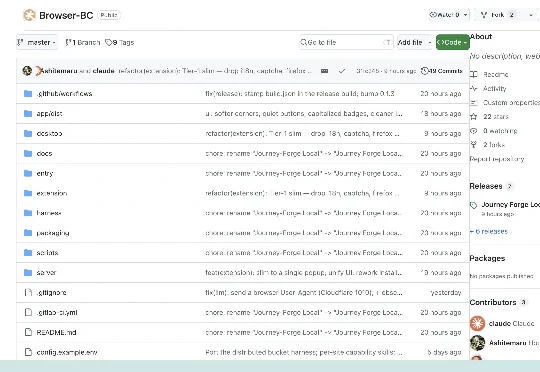Image resolution: width=540 pixels, height=372 pixels.
Task: Open the server folder icon
Action: tap(28, 273)
